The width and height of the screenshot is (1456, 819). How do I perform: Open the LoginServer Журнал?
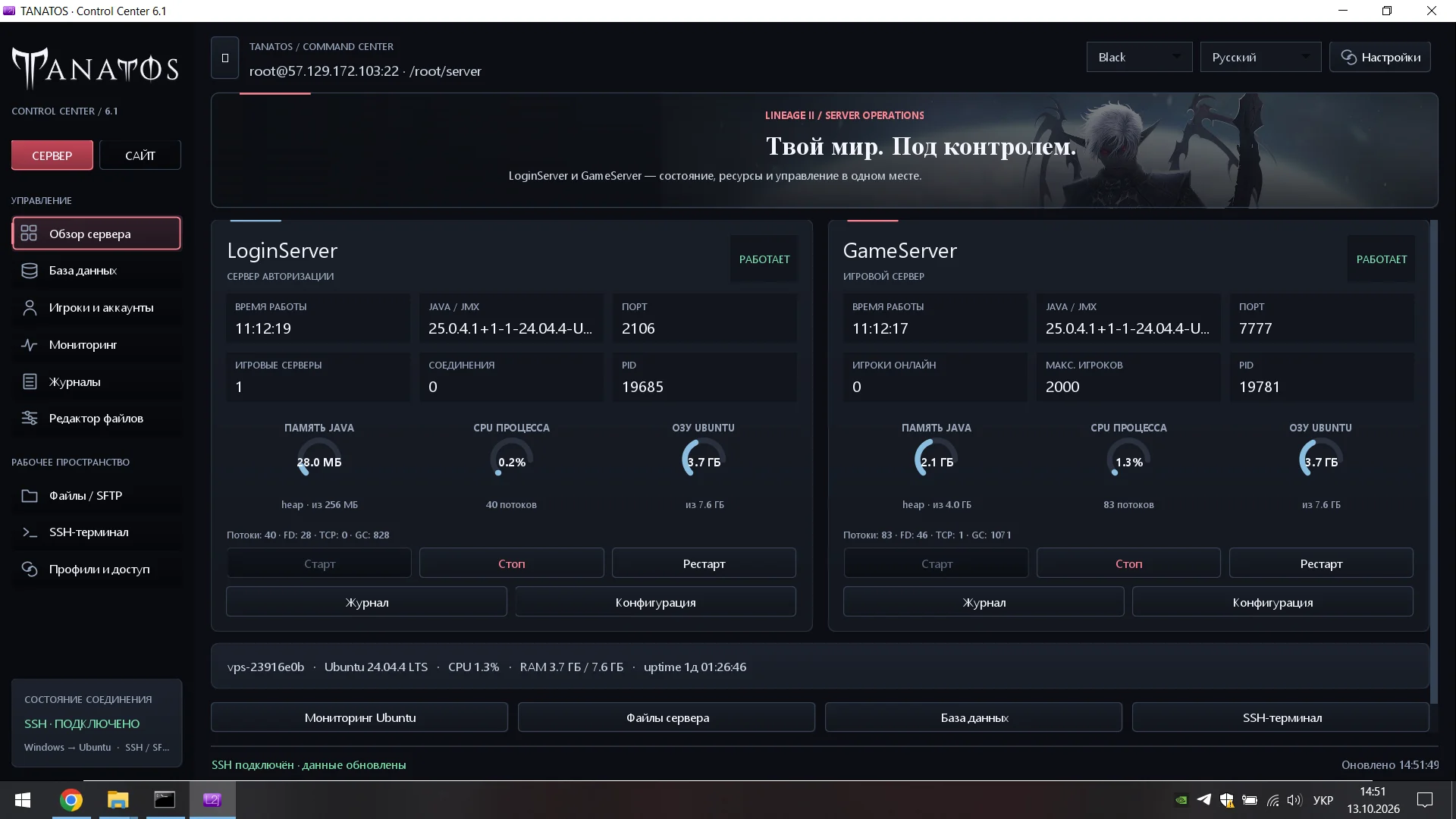click(366, 602)
